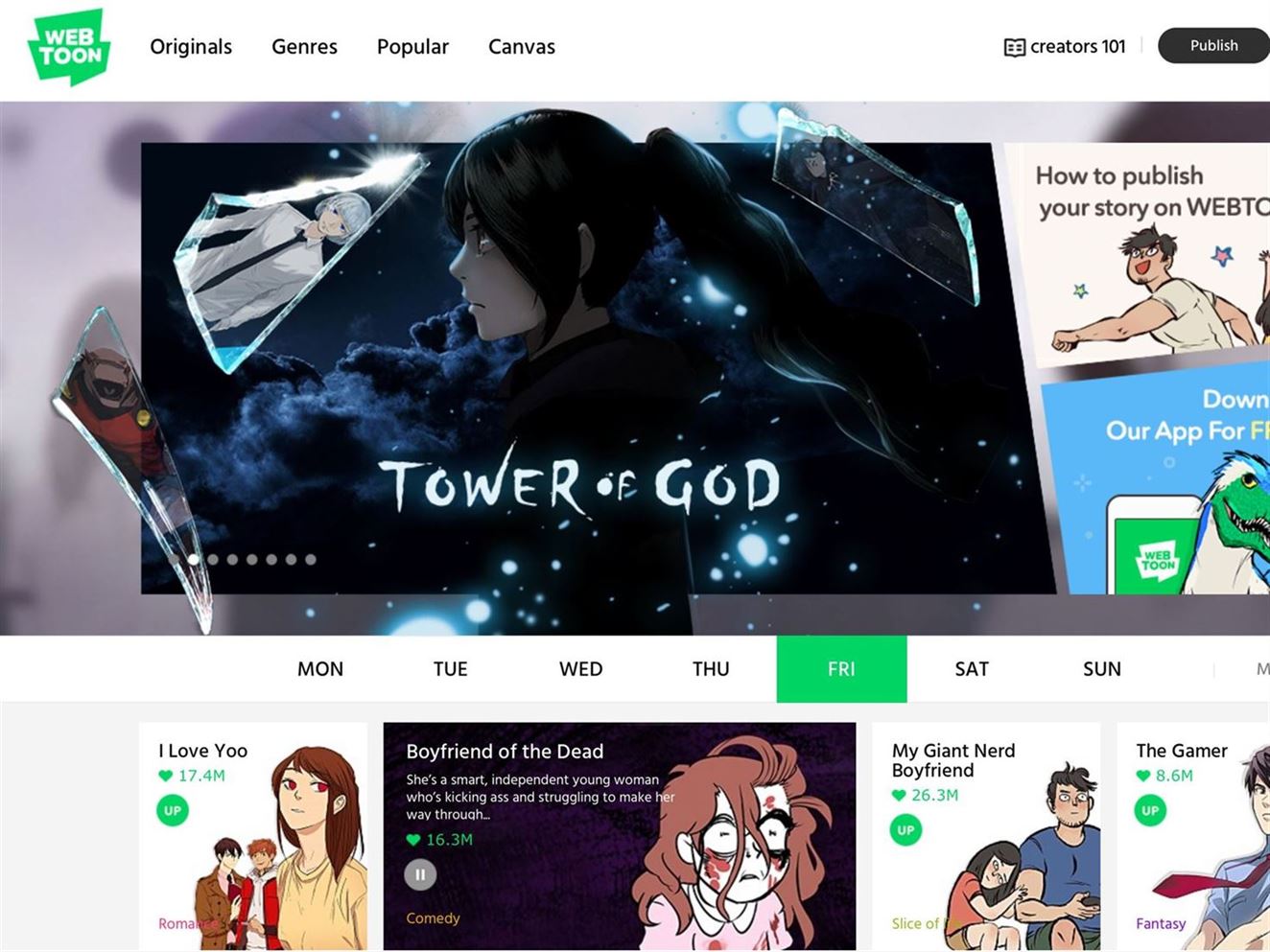Click the heart icon beside 8.6M
The image size is (1270, 952).
click(x=1143, y=776)
